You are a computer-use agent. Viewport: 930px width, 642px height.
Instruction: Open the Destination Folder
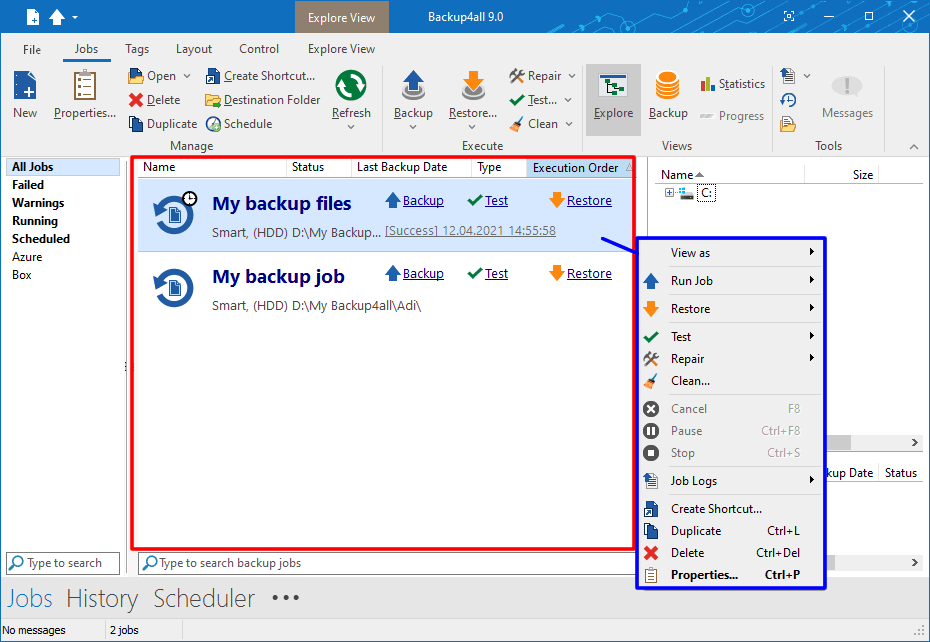(x=263, y=100)
